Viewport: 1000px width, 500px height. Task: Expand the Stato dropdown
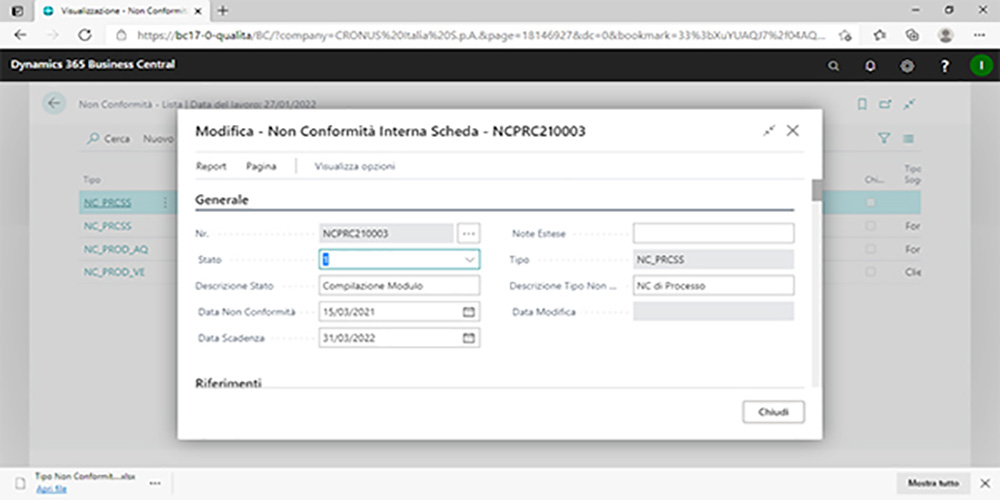point(469,259)
